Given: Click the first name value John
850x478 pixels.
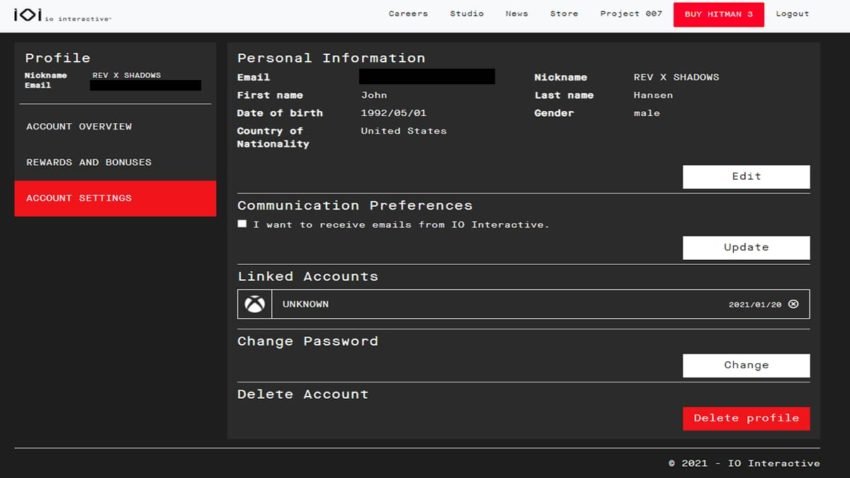Looking at the screenshot, I should pos(374,95).
